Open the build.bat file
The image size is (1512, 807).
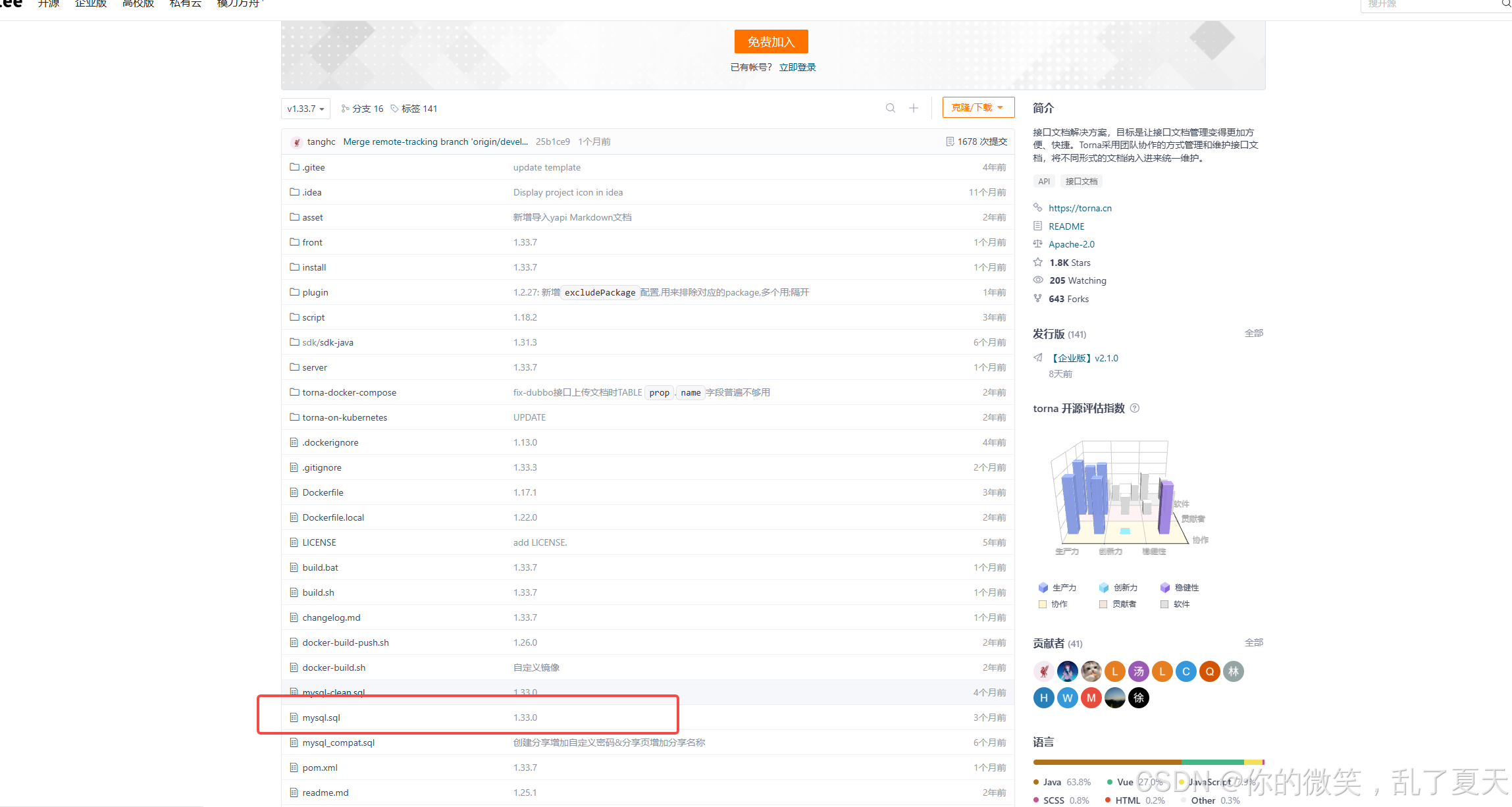pyautogui.click(x=320, y=567)
